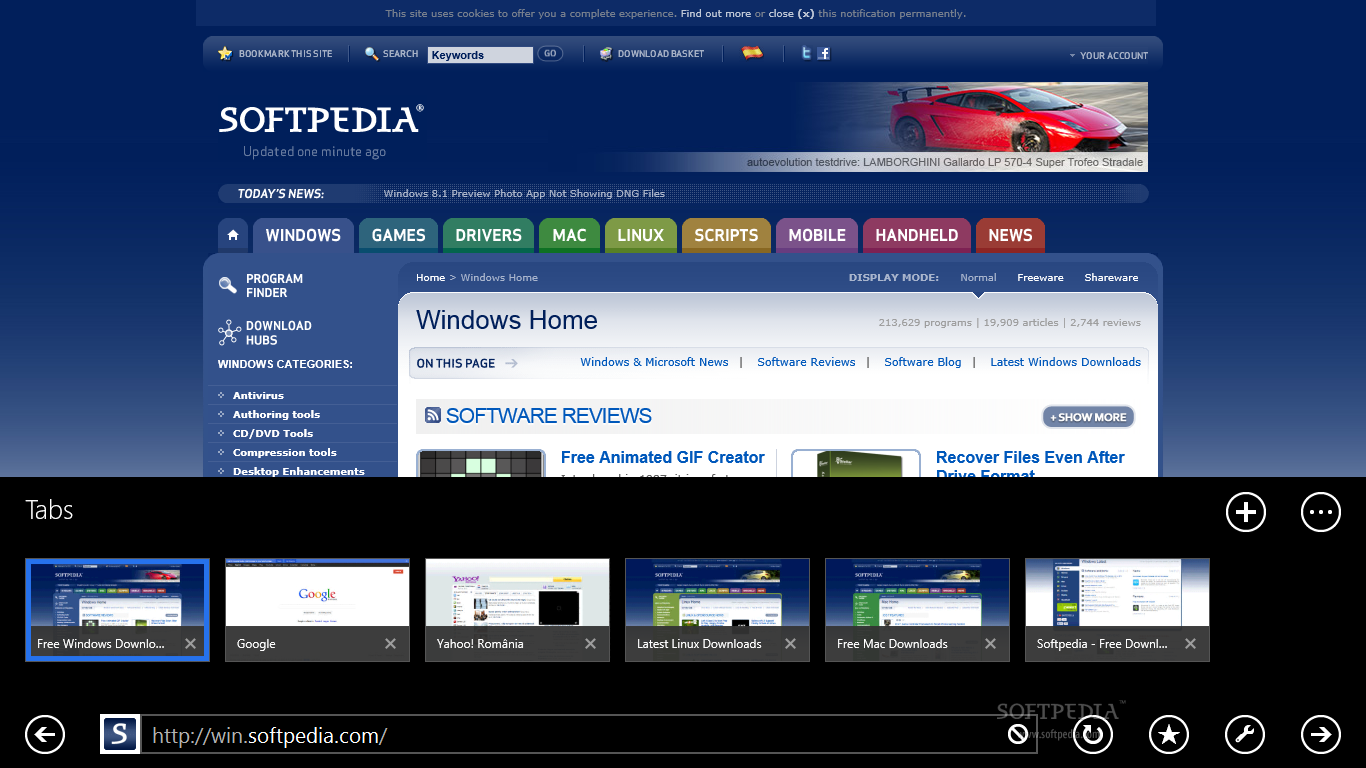Click the SHOW MORE button in Software Reviews
The height and width of the screenshot is (768, 1366).
1088,416
